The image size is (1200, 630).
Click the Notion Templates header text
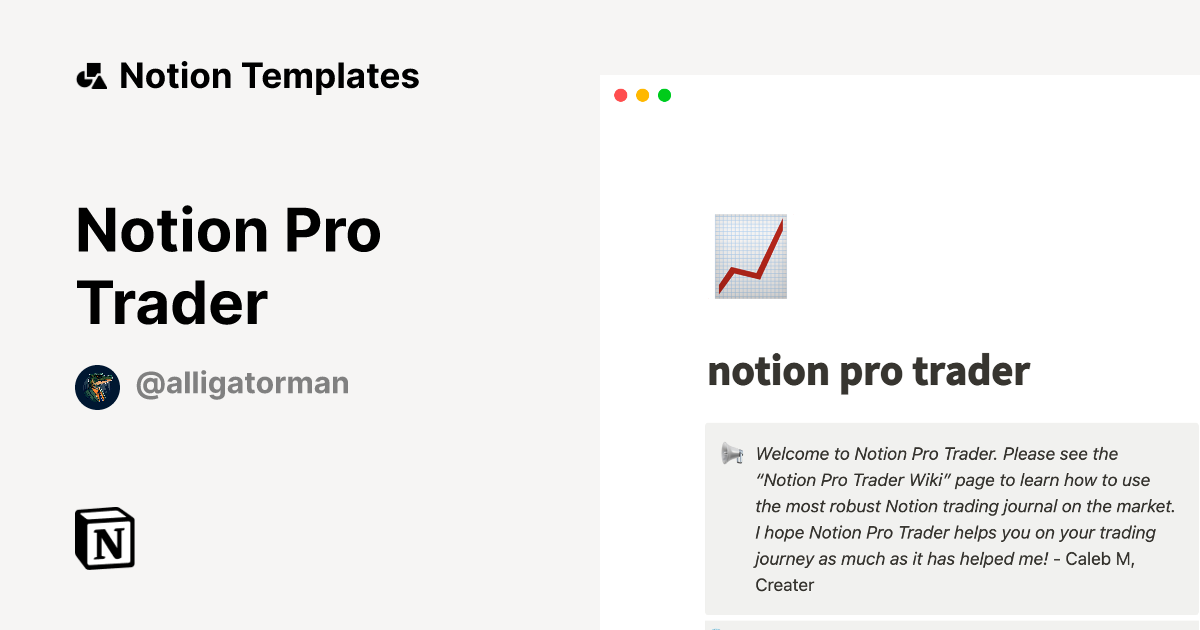point(270,75)
